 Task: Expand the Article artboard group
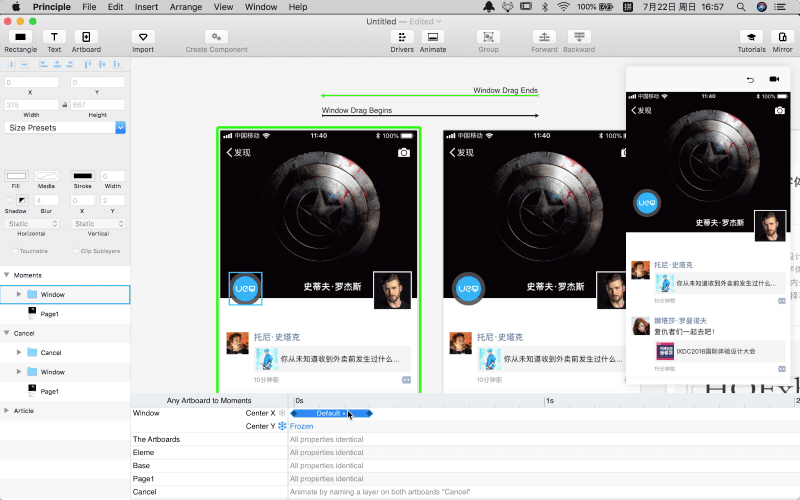(7, 411)
